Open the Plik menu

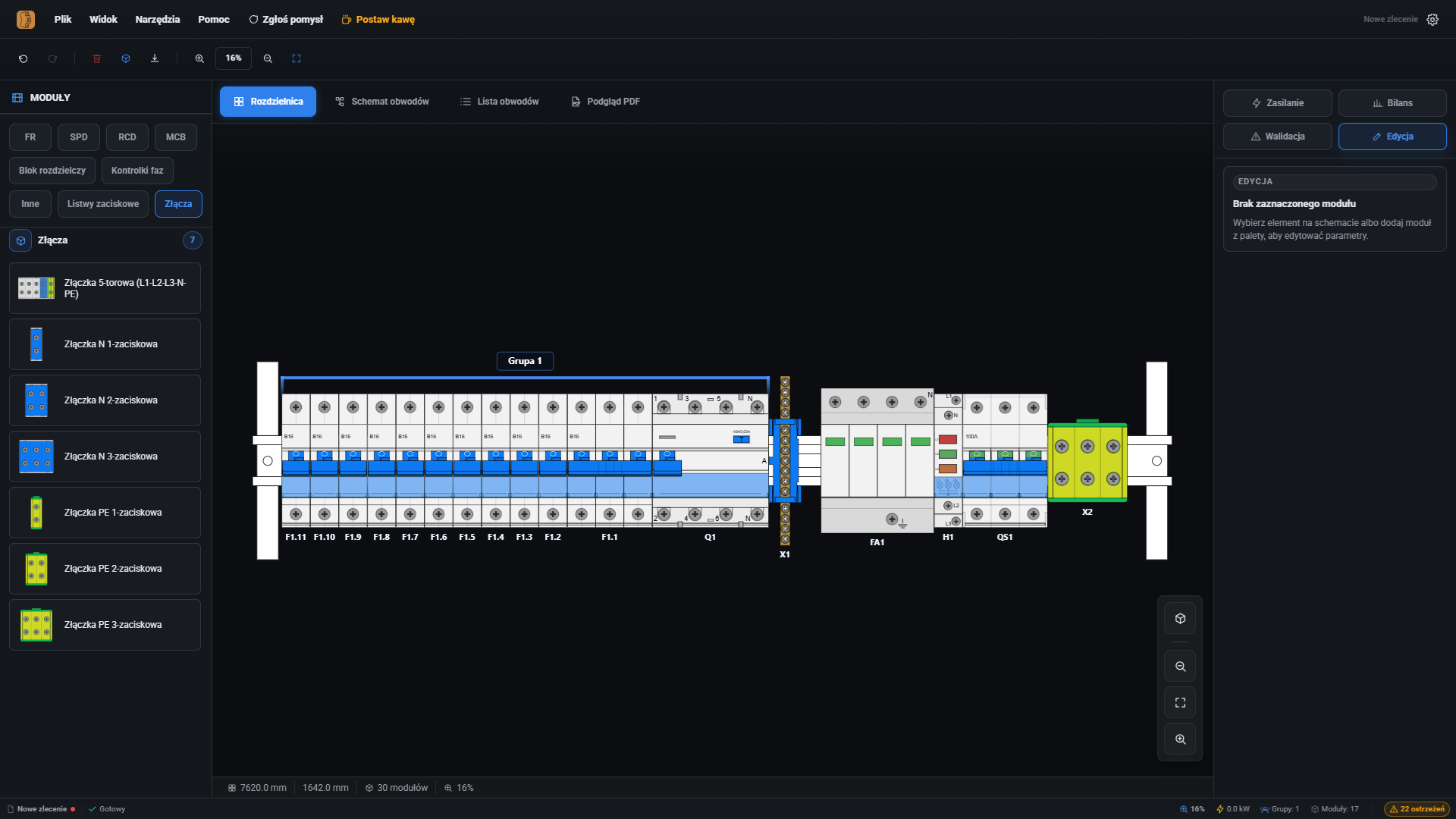click(x=63, y=20)
